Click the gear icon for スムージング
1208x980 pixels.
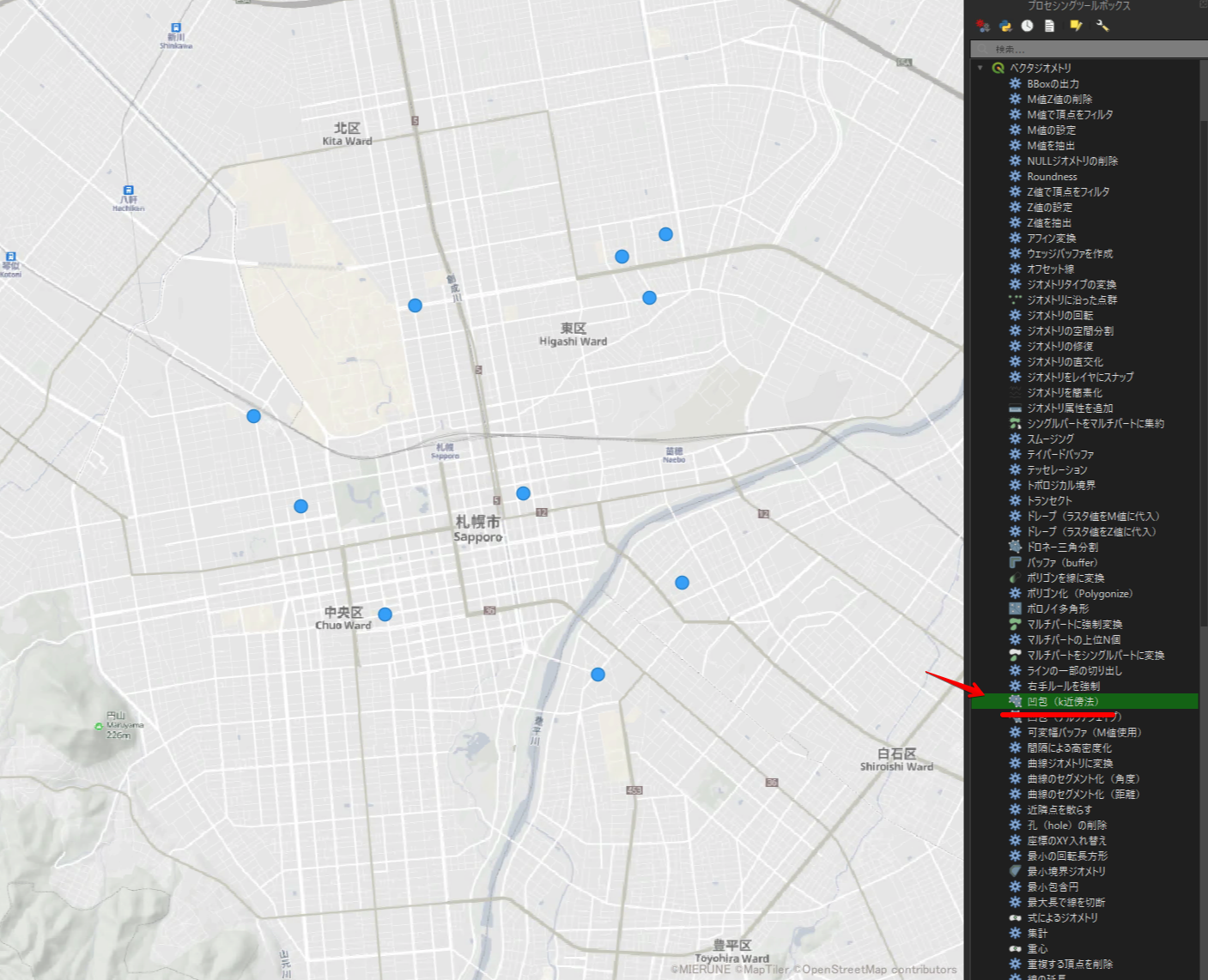[1015, 439]
